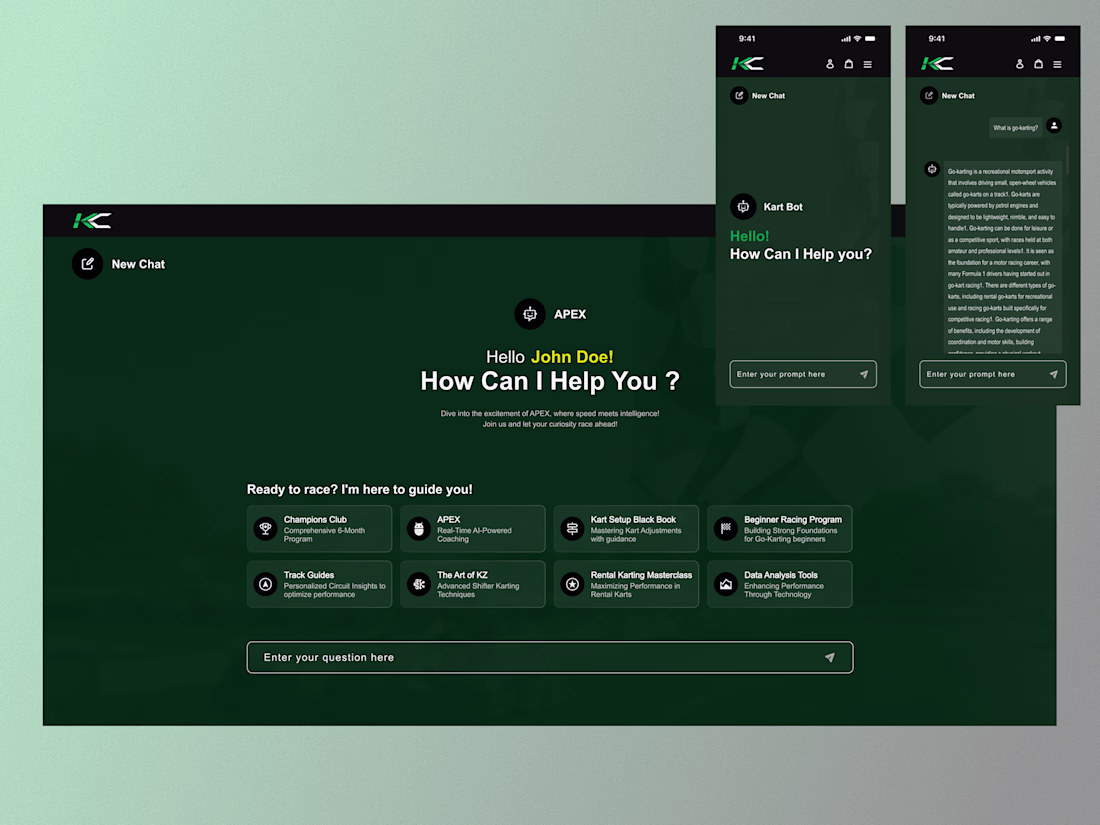Screen dimensions: 1100x825
Task: Choose the Data Analysis Tools card
Action: 780,584
